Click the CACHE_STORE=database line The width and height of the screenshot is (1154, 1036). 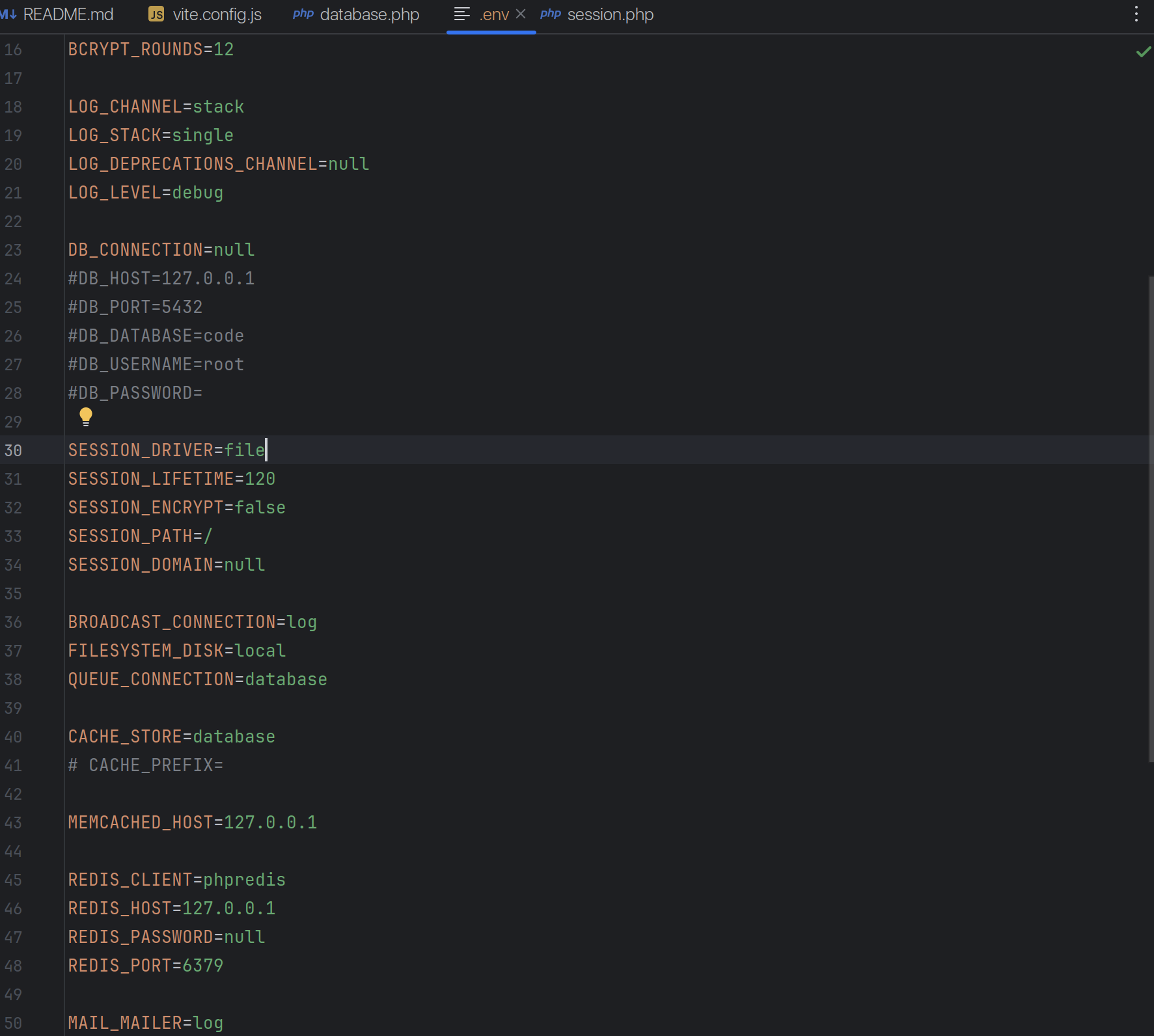click(172, 737)
